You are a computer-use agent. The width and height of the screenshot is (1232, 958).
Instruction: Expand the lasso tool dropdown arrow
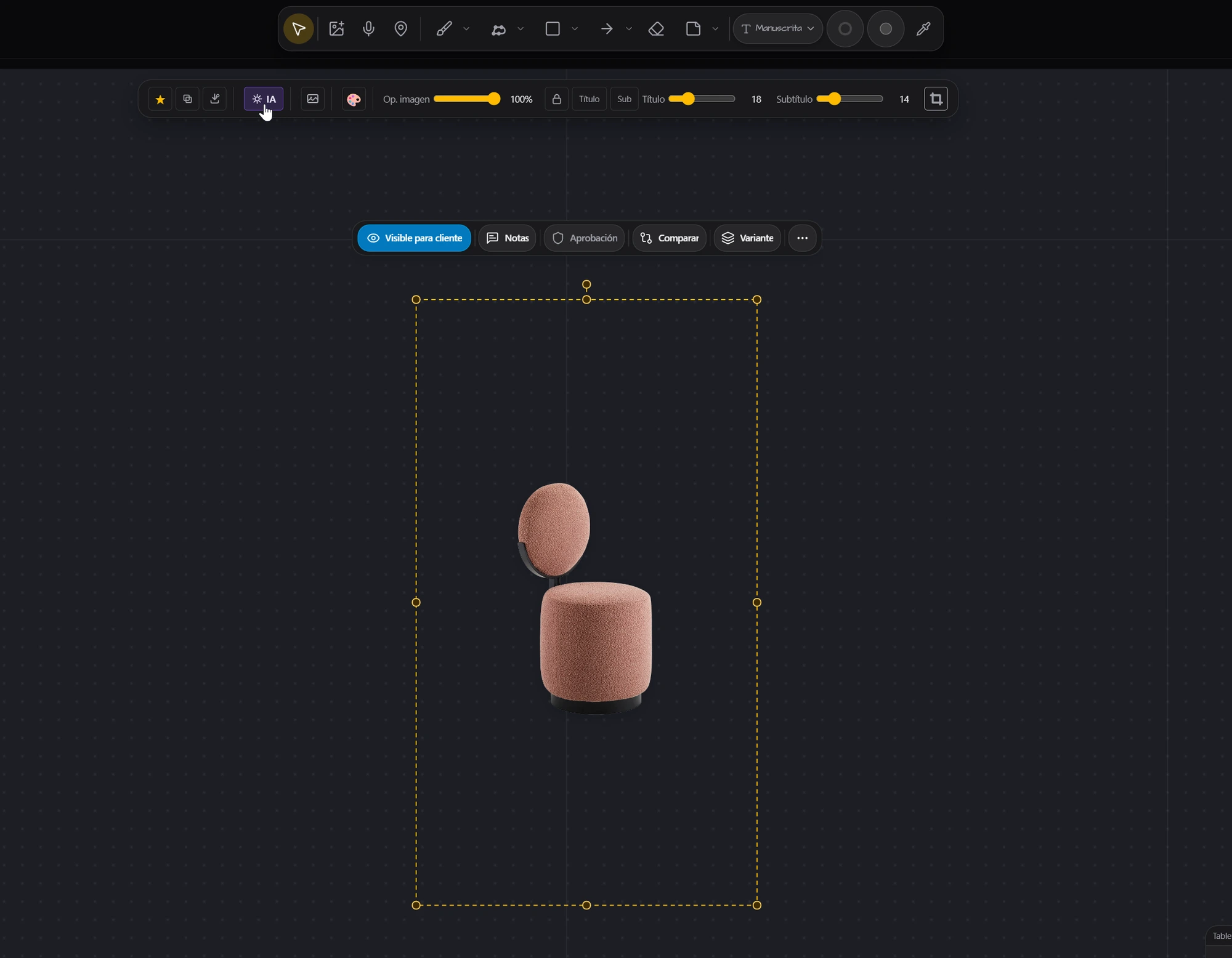(521, 29)
